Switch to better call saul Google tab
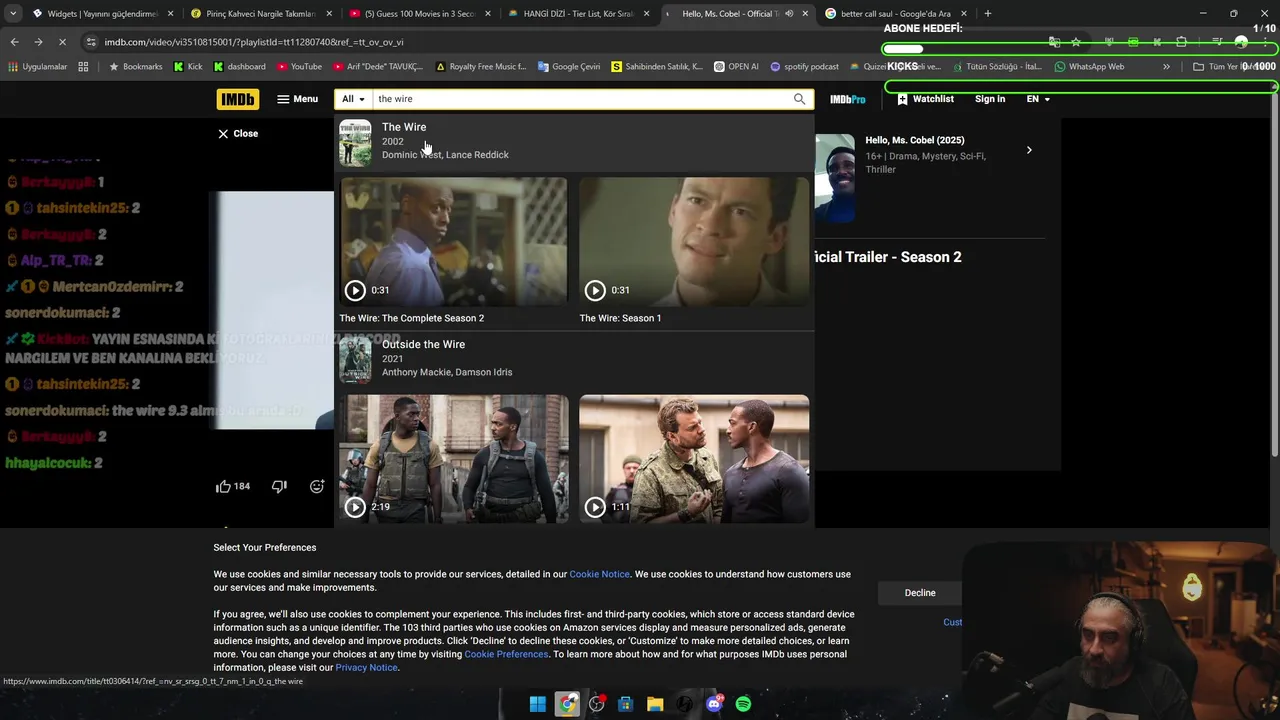The image size is (1280, 720). pyautogui.click(x=895, y=14)
